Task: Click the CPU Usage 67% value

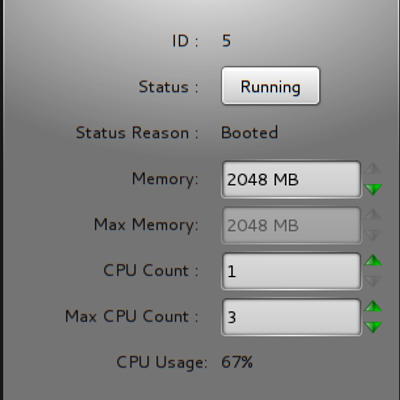Action: (x=237, y=362)
